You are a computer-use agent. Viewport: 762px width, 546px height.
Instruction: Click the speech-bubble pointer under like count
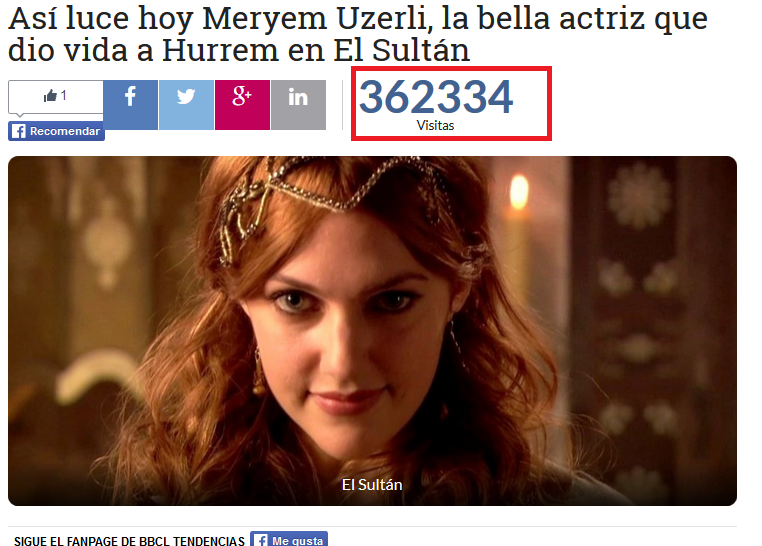pos(19,115)
